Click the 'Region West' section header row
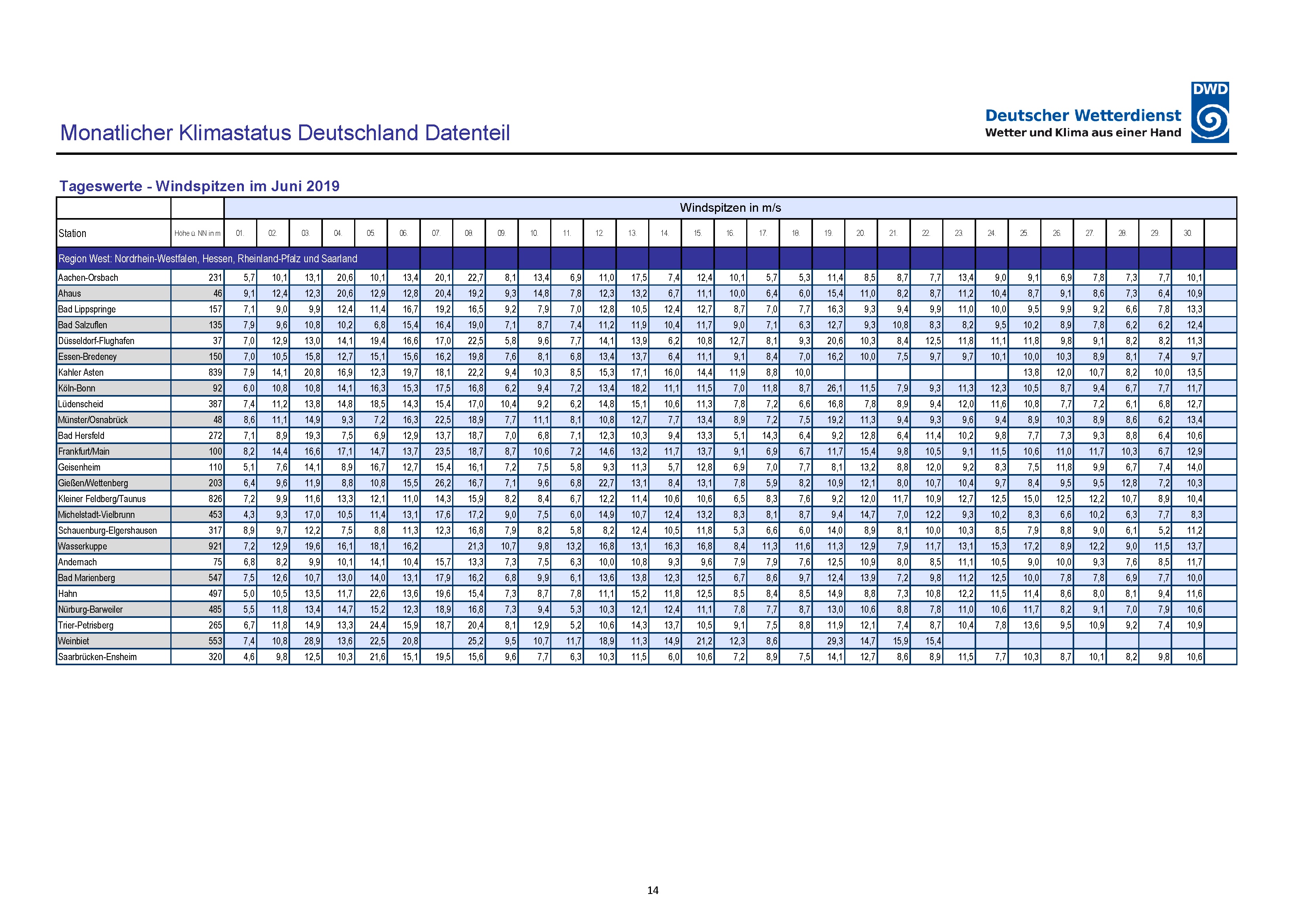 coord(646,258)
